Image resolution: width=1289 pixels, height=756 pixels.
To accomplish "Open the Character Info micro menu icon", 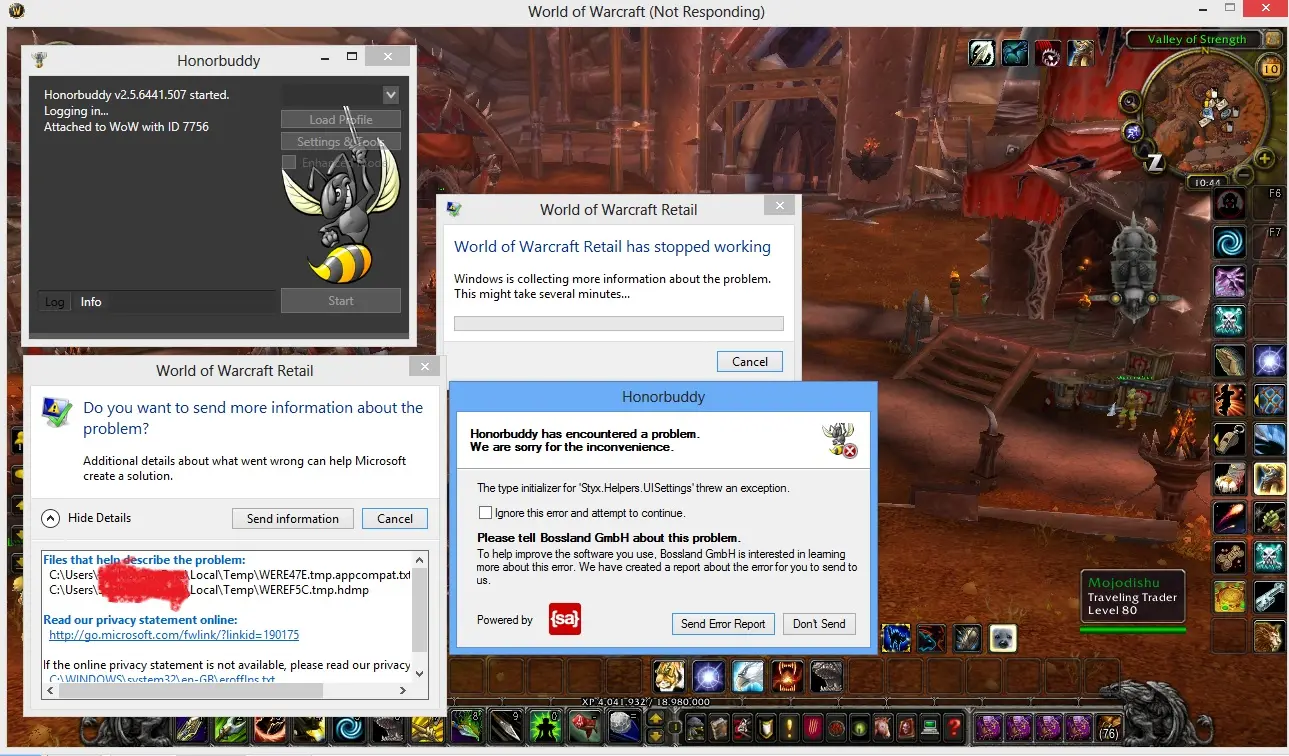I will point(696,728).
